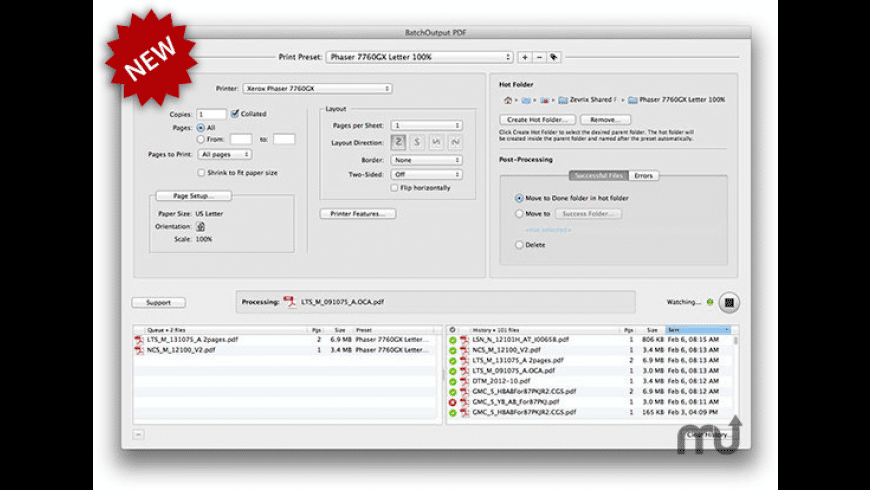Open the Printer Features dialog
Image resolution: width=870 pixels, height=490 pixels.
pos(357,213)
